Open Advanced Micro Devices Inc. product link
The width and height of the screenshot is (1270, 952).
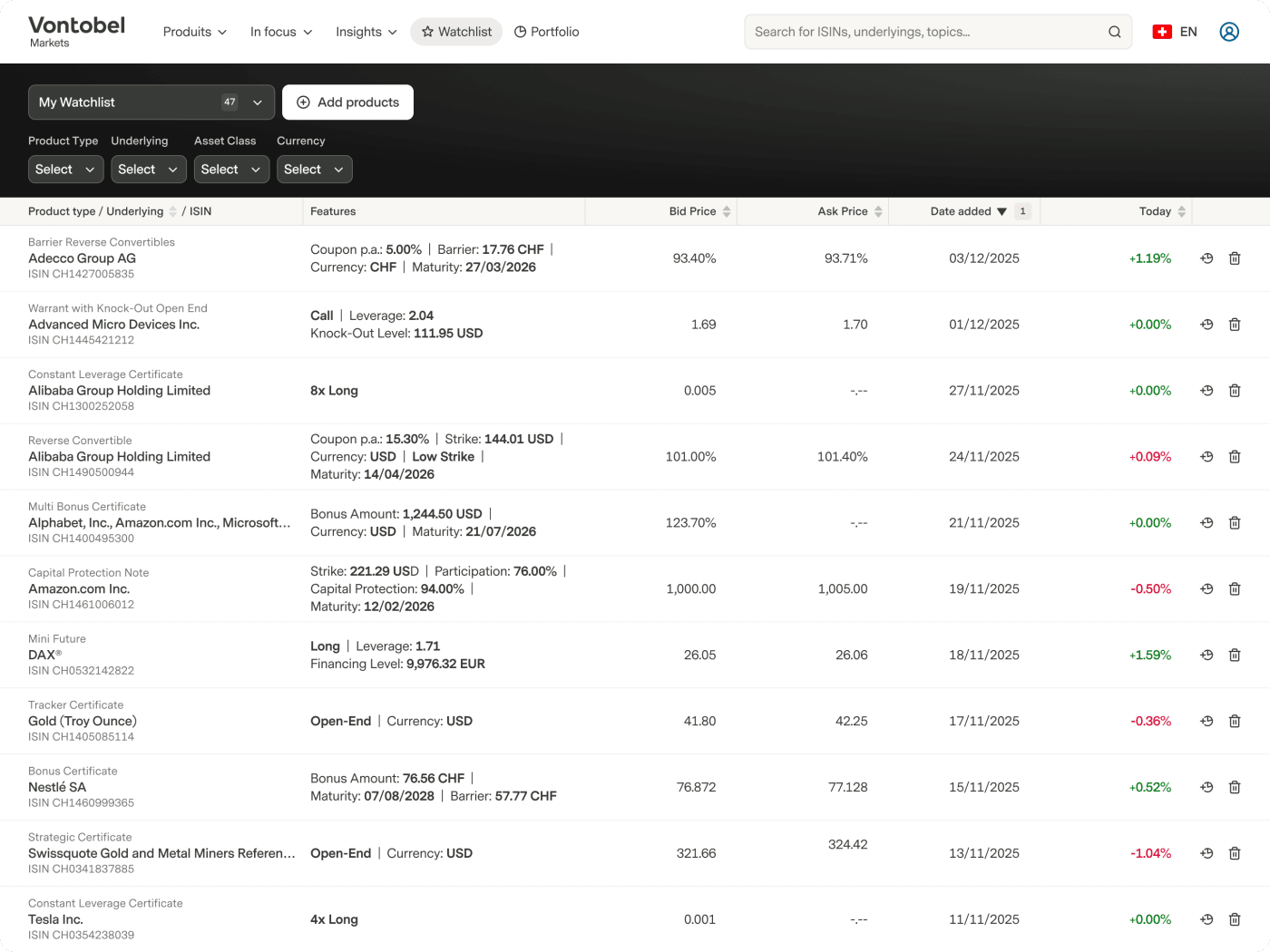point(113,325)
